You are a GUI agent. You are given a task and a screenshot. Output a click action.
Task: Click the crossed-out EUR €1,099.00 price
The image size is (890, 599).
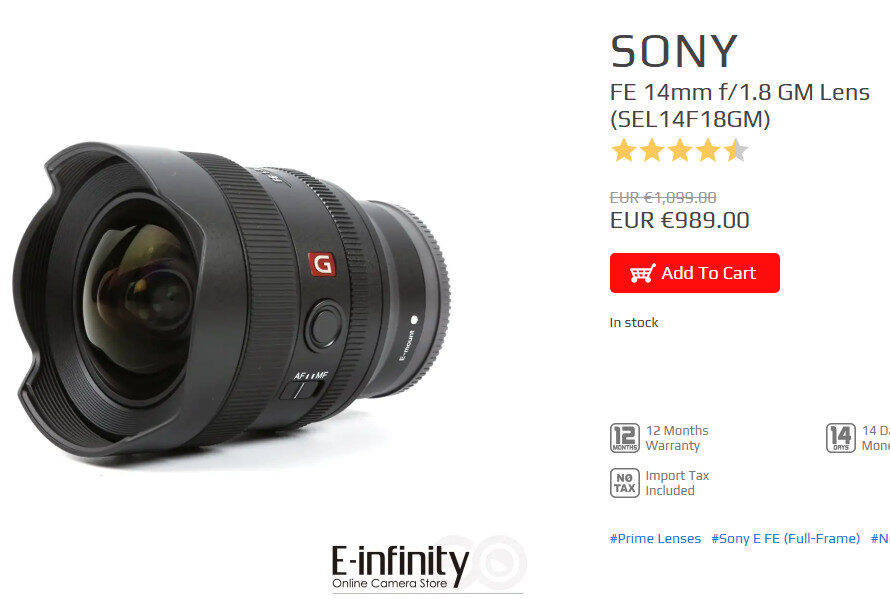click(663, 198)
